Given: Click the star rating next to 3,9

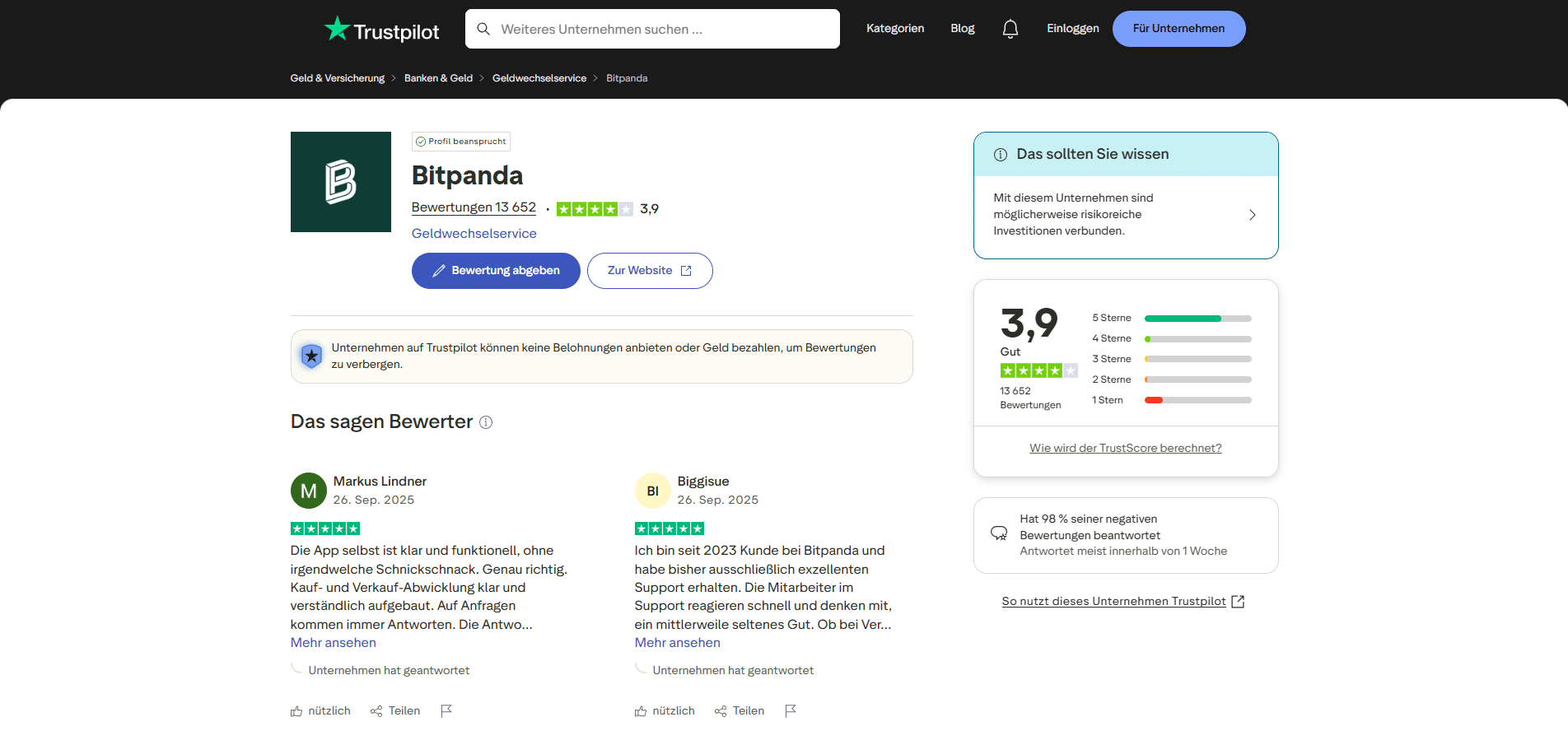Looking at the screenshot, I should 595,209.
